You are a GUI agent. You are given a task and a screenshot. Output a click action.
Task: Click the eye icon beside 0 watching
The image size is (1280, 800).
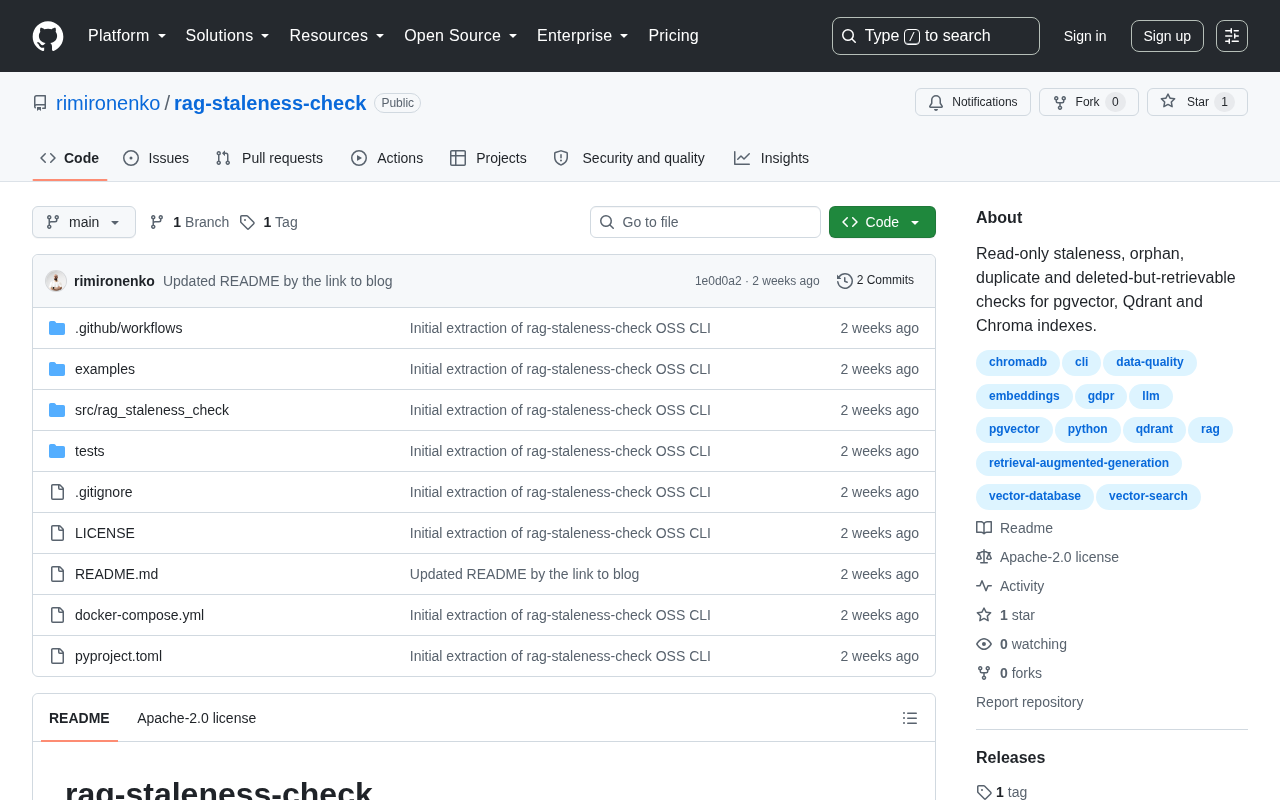(984, 644)
